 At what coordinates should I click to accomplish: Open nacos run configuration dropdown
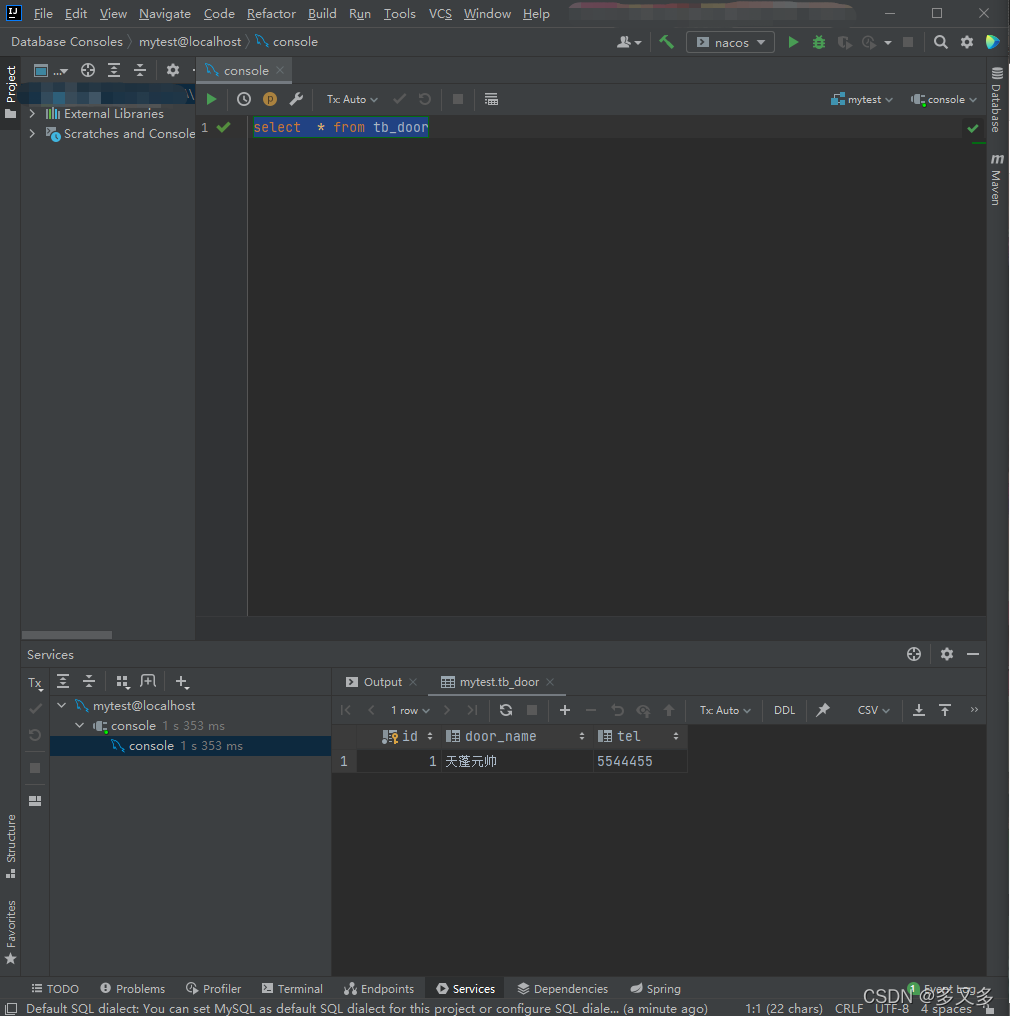pyautogui.click(x=730, y=42)
